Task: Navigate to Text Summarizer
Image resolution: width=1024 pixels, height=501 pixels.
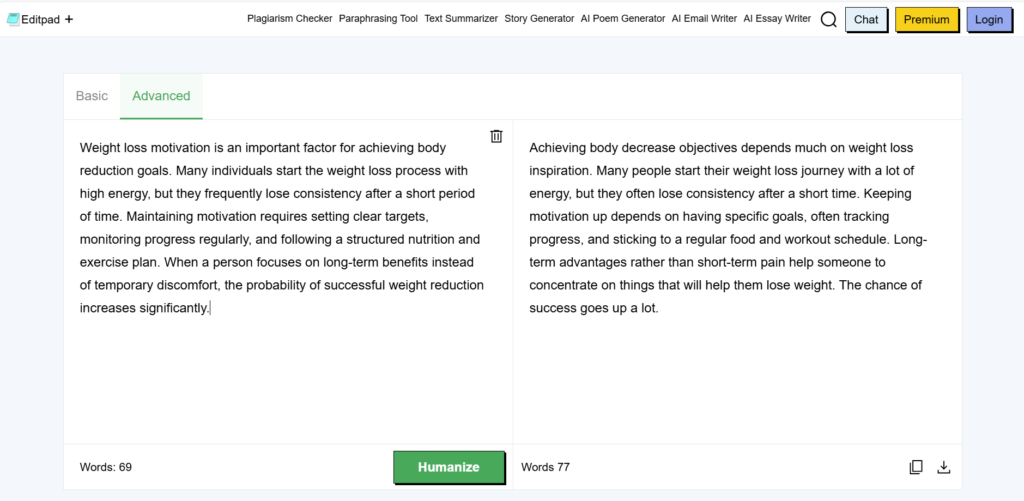Action: click(x=461, y=19)
